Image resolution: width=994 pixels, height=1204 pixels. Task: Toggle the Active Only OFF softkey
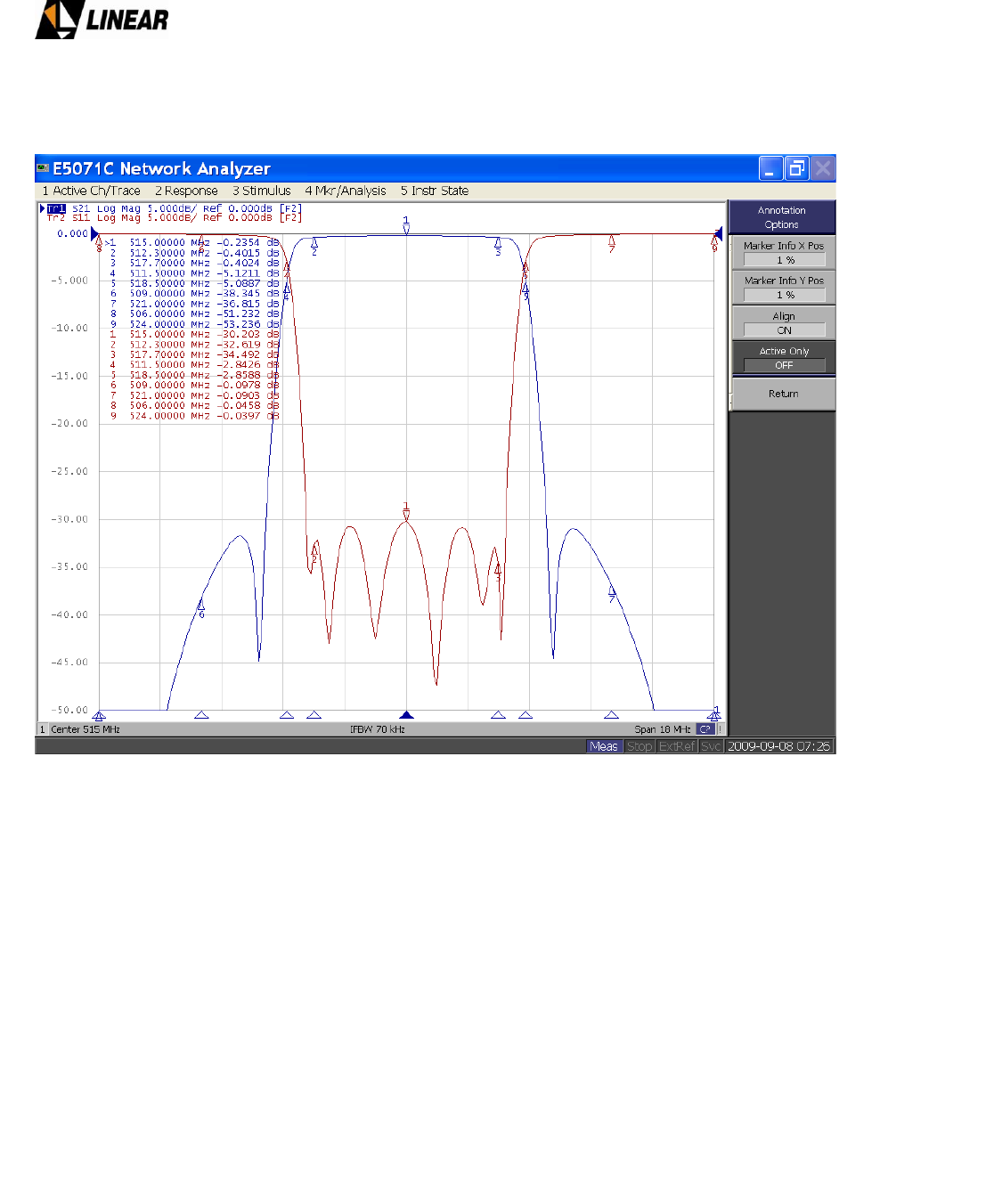(x=784, y=358)
